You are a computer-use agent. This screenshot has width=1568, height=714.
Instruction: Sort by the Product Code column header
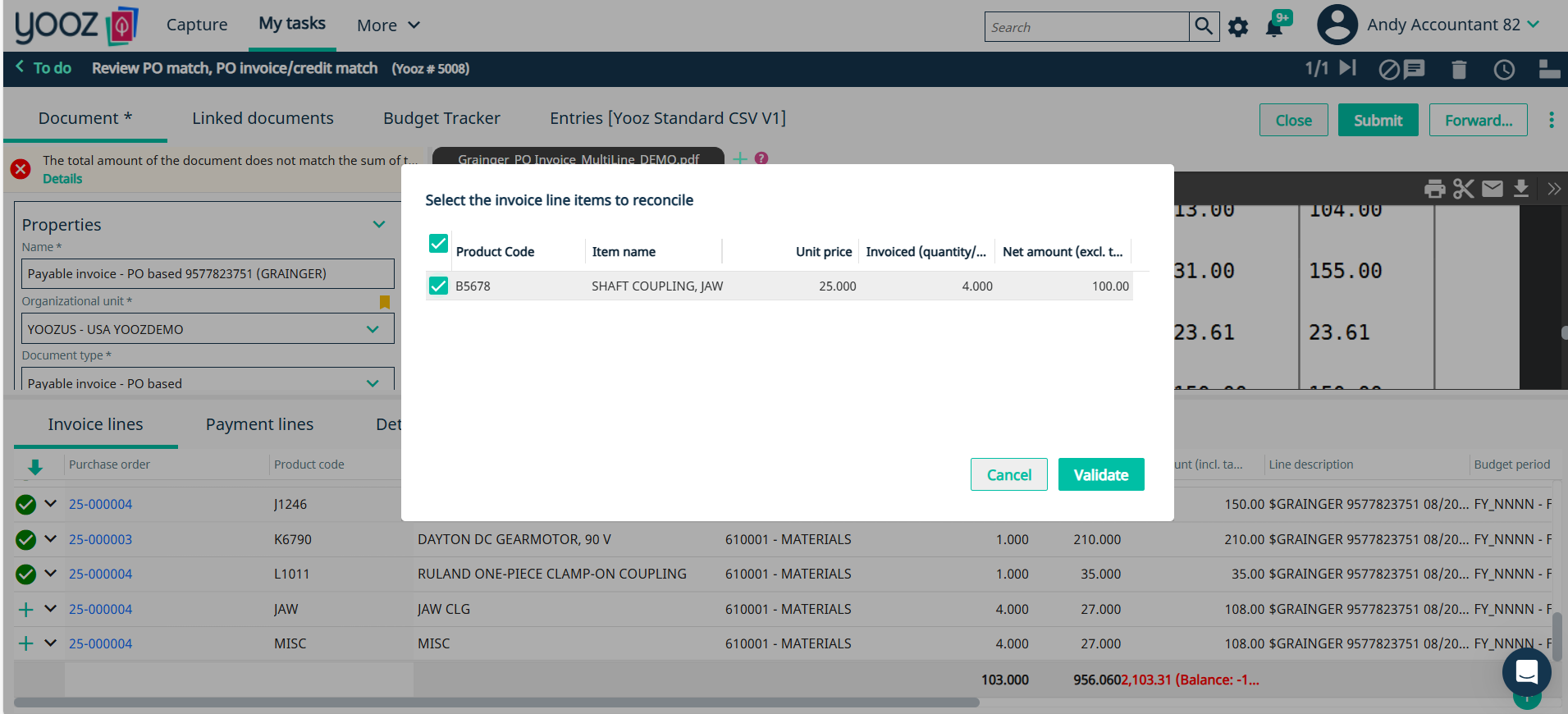tap(495, 252)
